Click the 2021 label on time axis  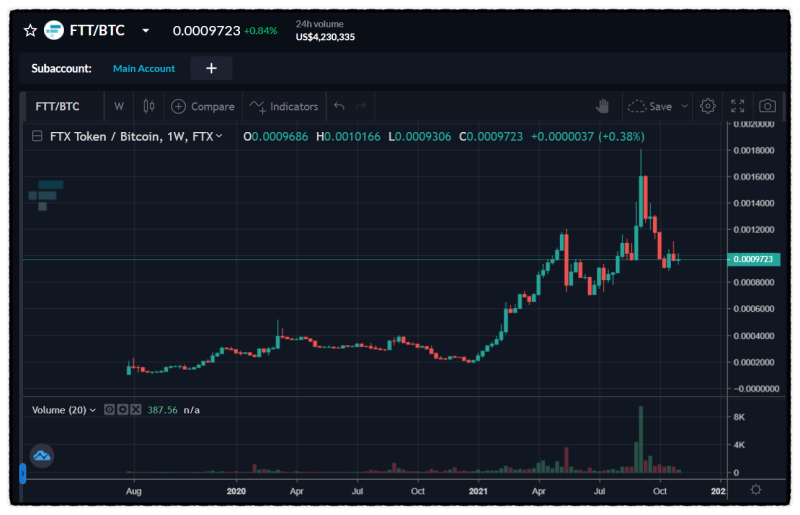click(478, 491)
